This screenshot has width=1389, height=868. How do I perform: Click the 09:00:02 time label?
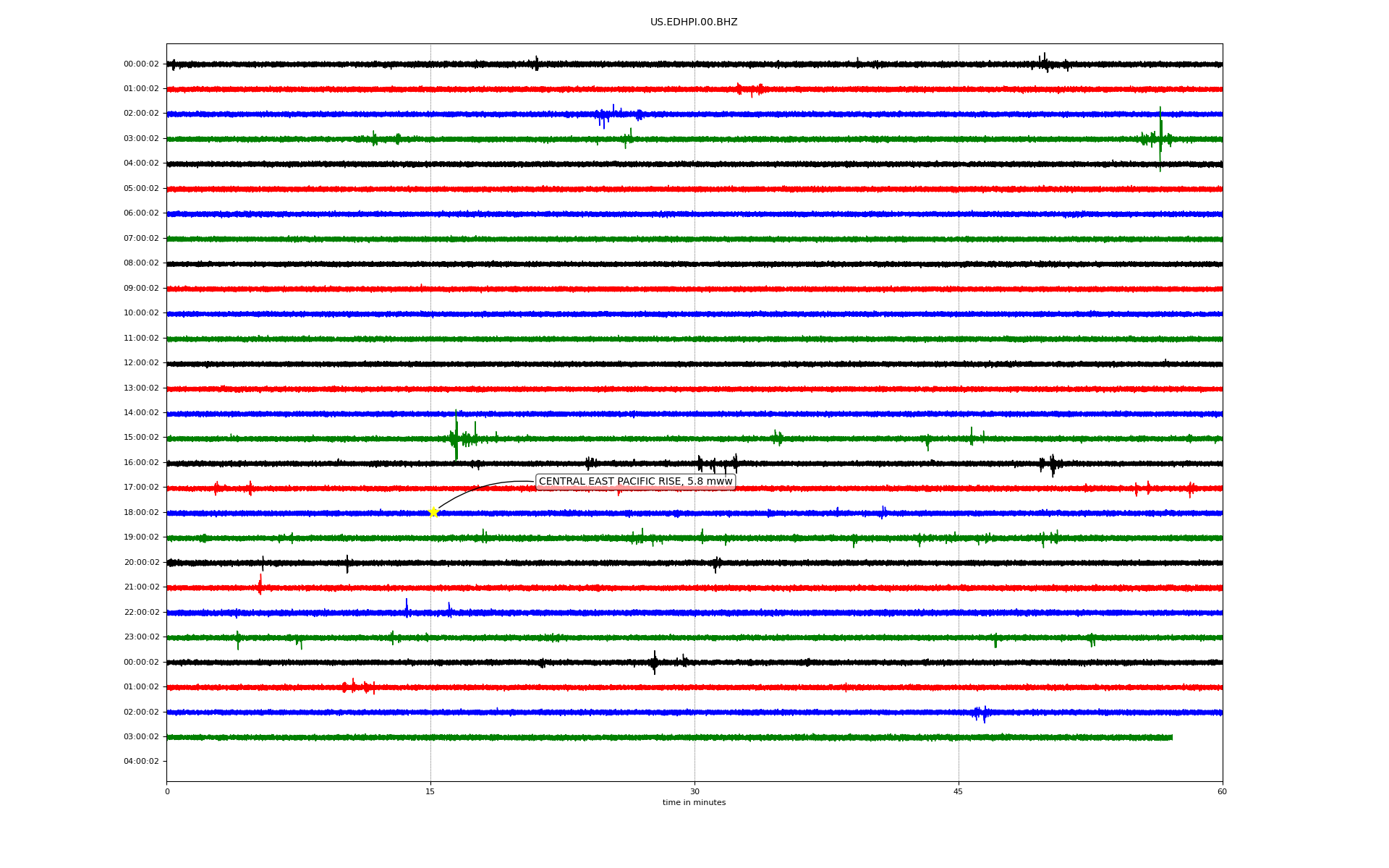[141, 289]
